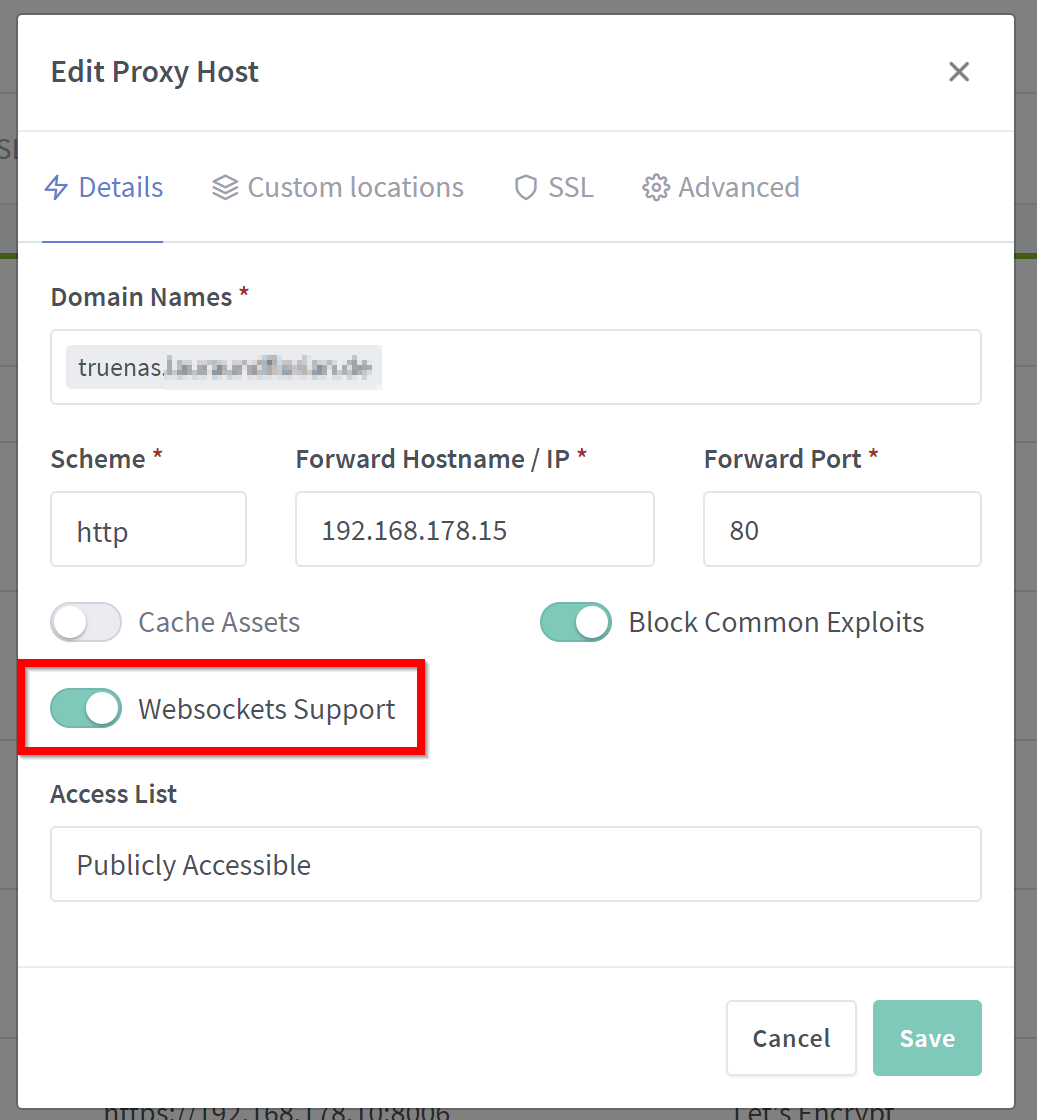Open the SSL tab

pyautogui.click(x=553, y=188)
